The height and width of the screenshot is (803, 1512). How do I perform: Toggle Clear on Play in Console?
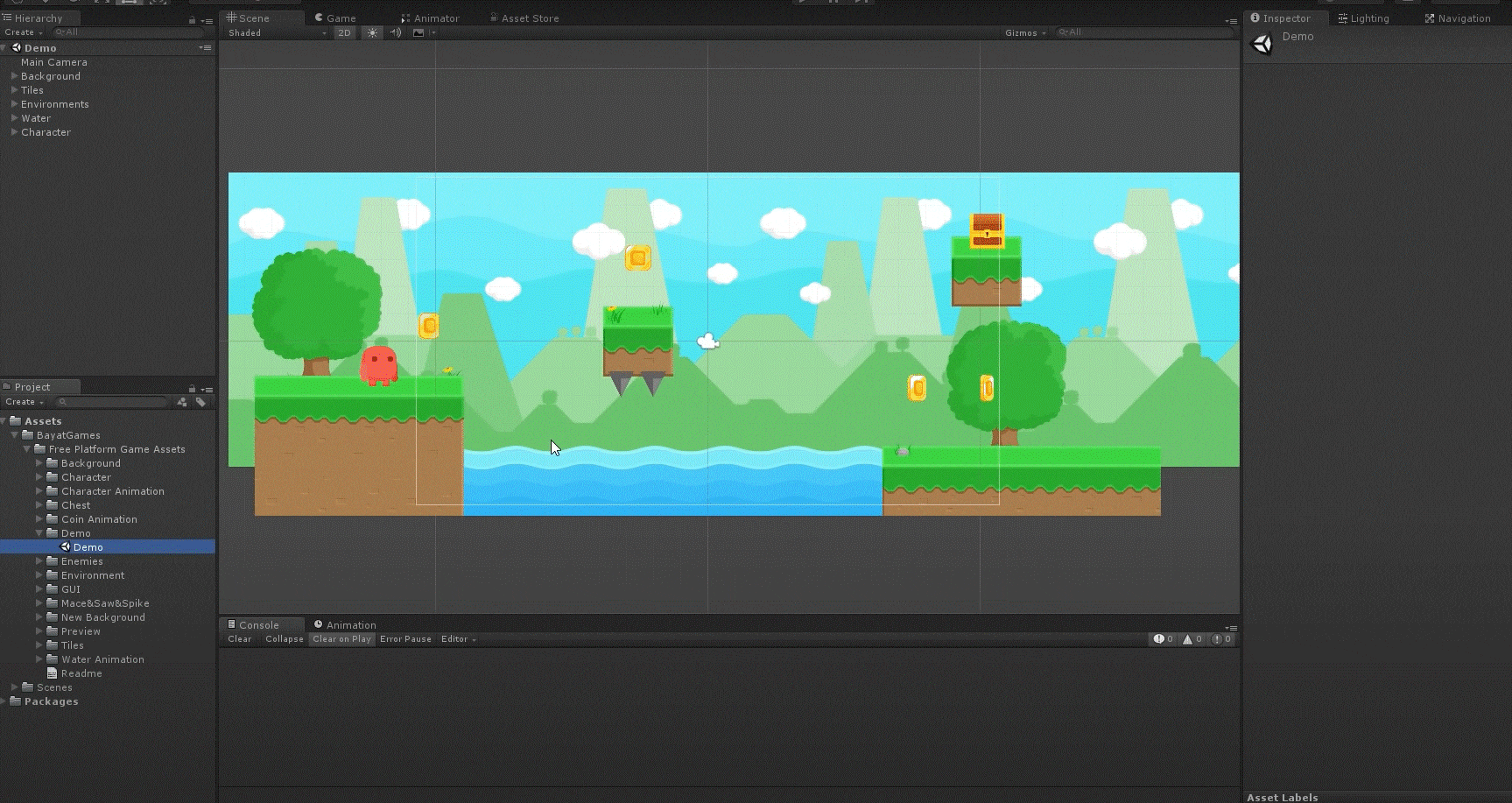pos(341,639)
